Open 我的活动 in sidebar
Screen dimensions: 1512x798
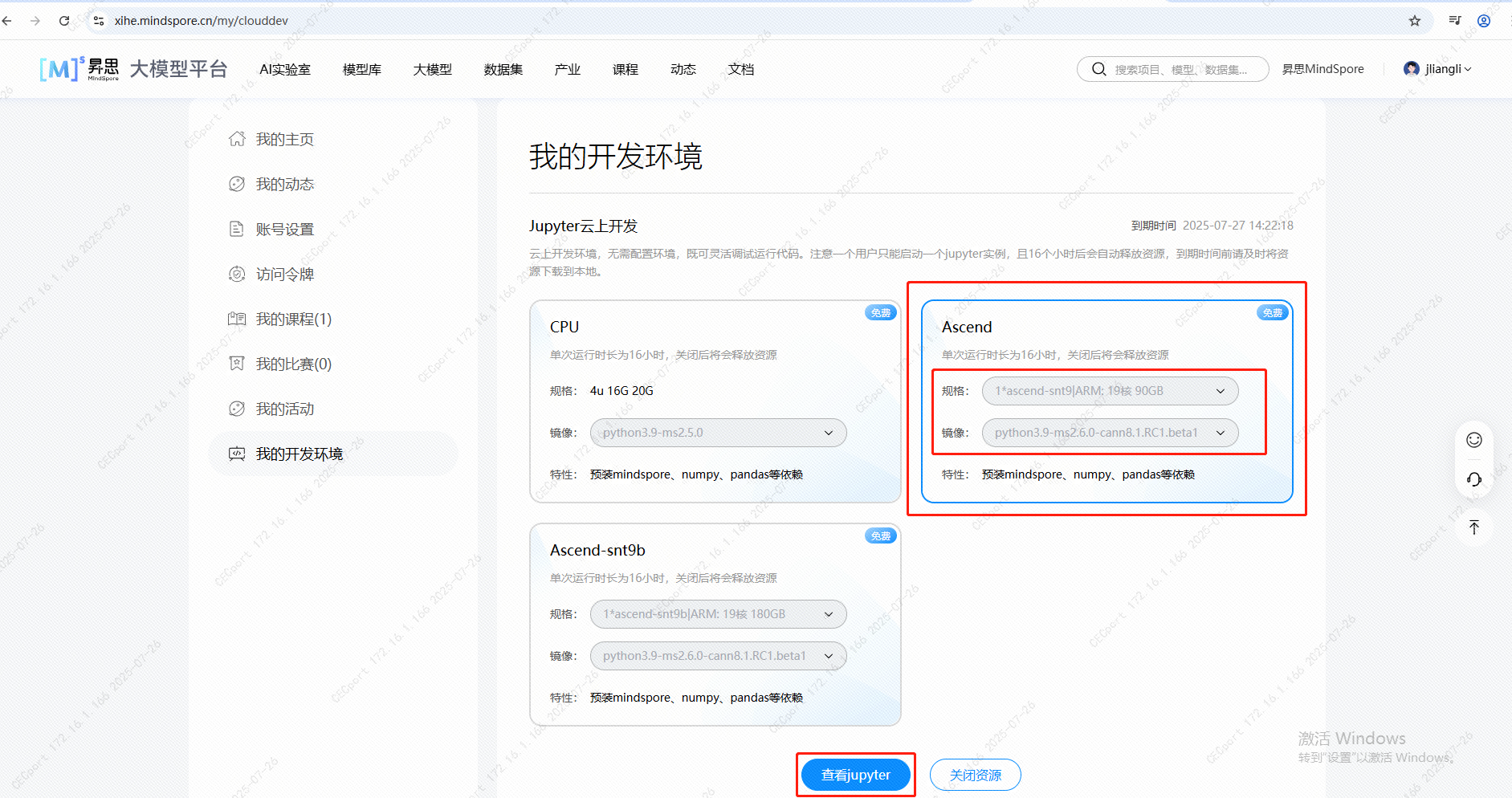point(285,409)
